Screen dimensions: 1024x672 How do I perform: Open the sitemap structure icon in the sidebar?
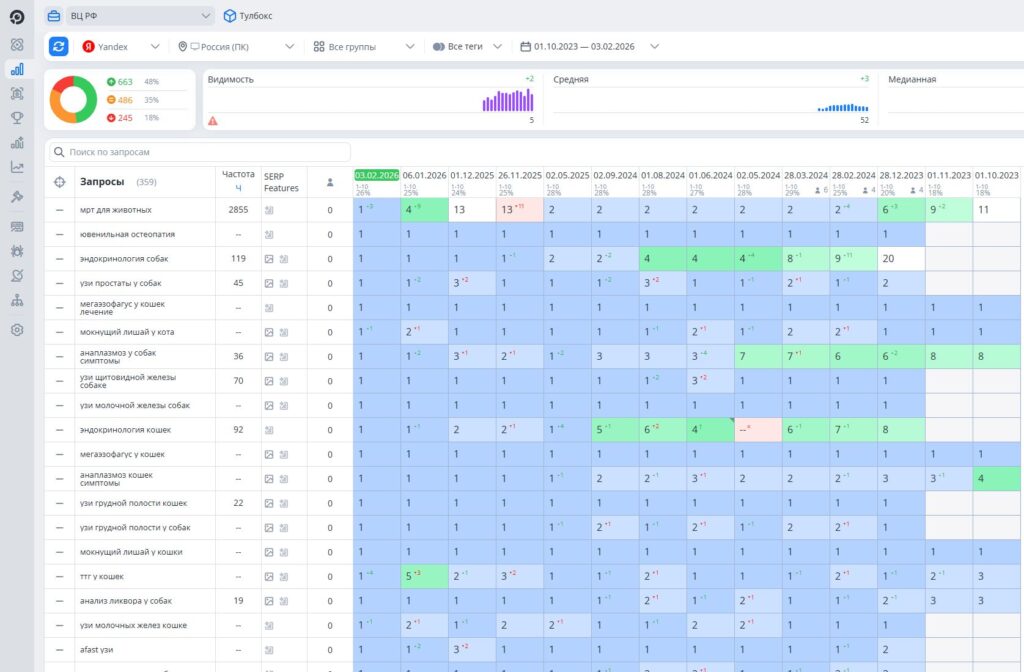[x=17, y=300]
